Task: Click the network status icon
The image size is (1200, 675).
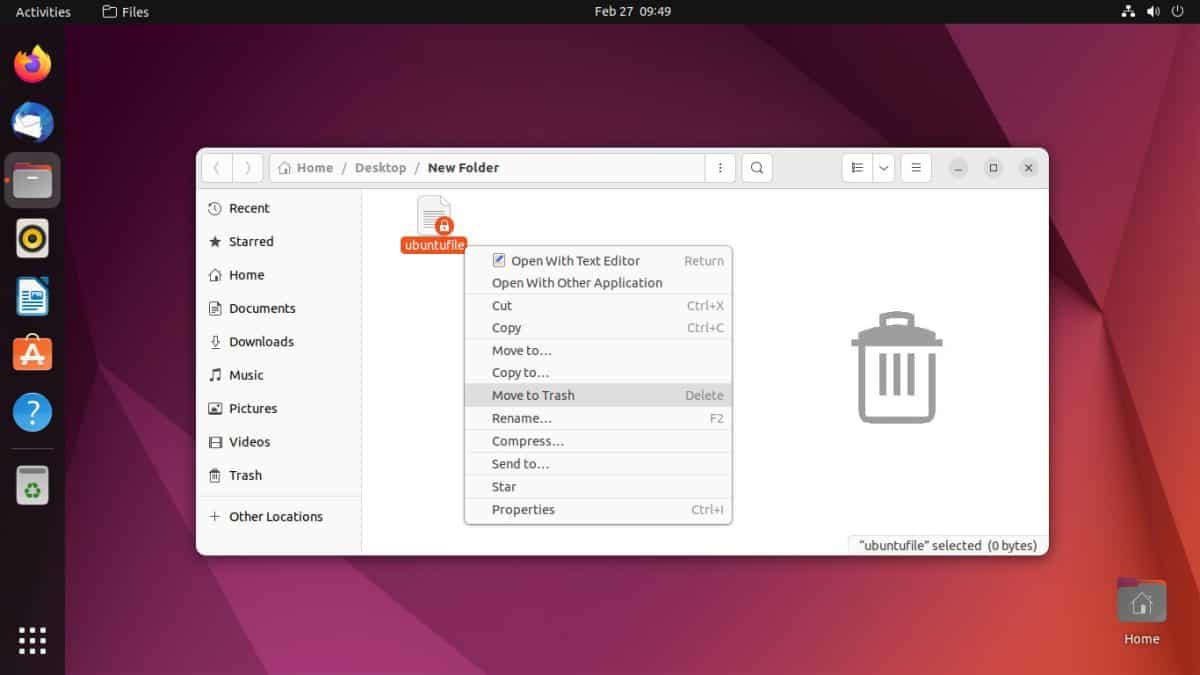Action: 1128,12
